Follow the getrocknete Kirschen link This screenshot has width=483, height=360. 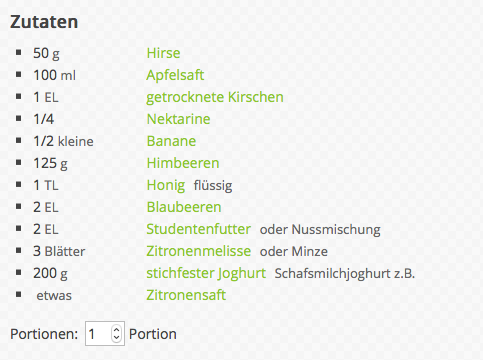pyautogui.click(x=215, y=97)
